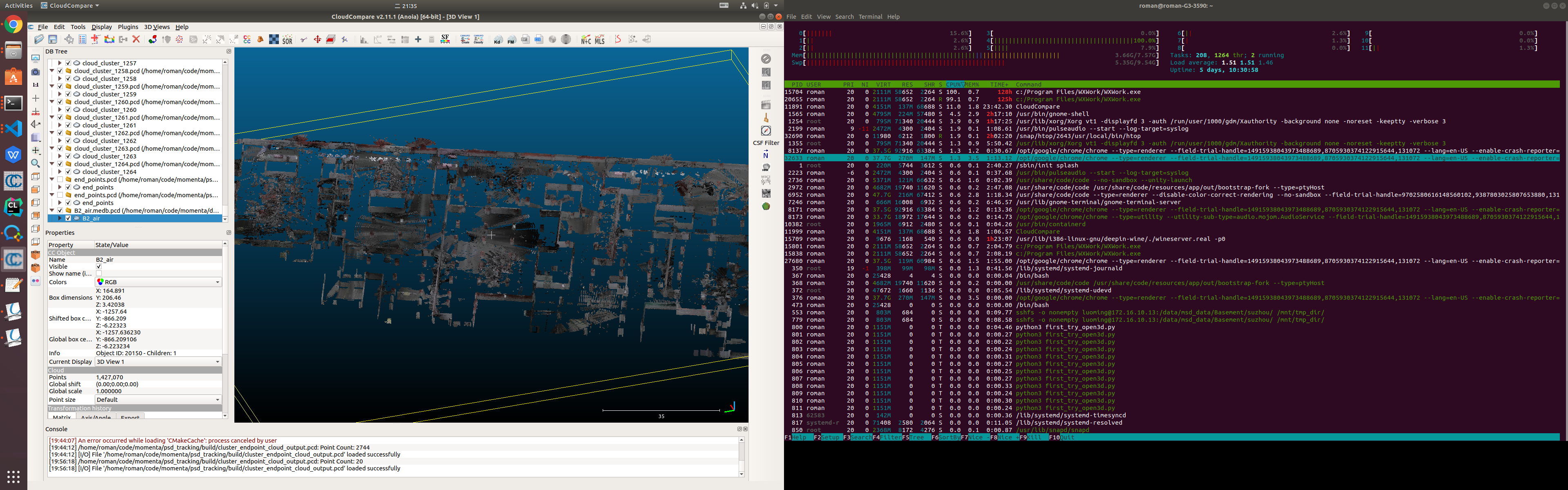This screenshot has height=490, width=1568.
Task: Enable the Show name checkbox
Action: pos(98,274)
